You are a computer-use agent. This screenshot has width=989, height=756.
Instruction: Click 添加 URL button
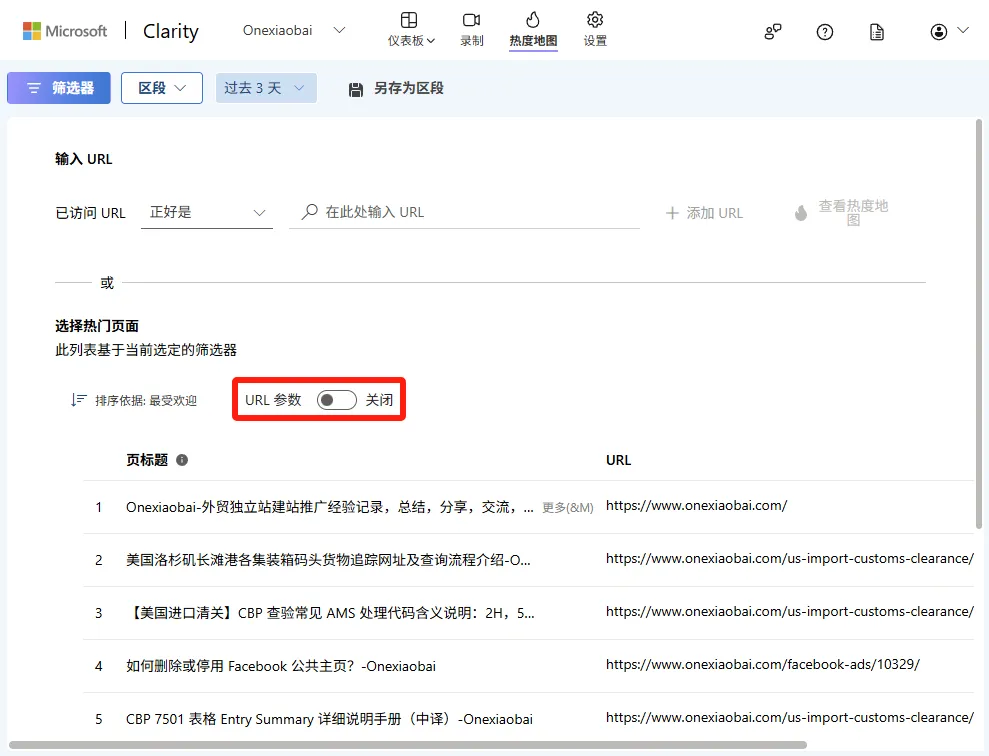705,213
